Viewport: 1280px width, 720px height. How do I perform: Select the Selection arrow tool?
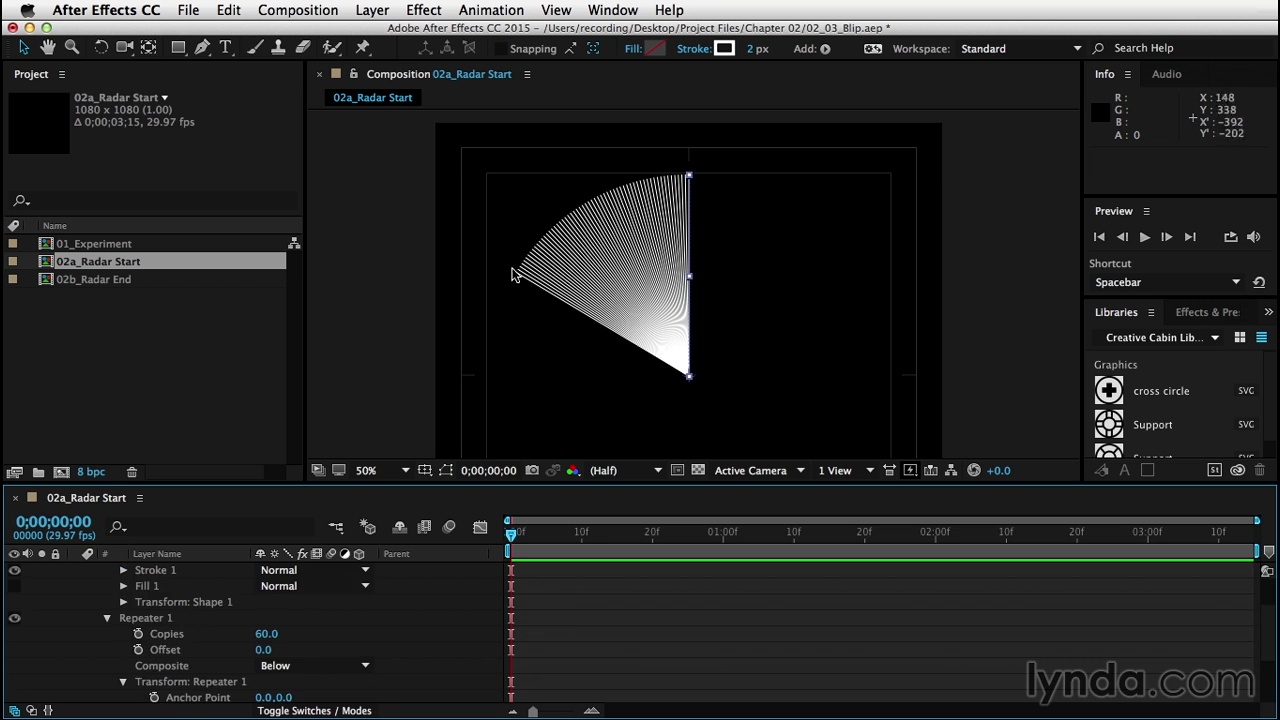(24, 48)
